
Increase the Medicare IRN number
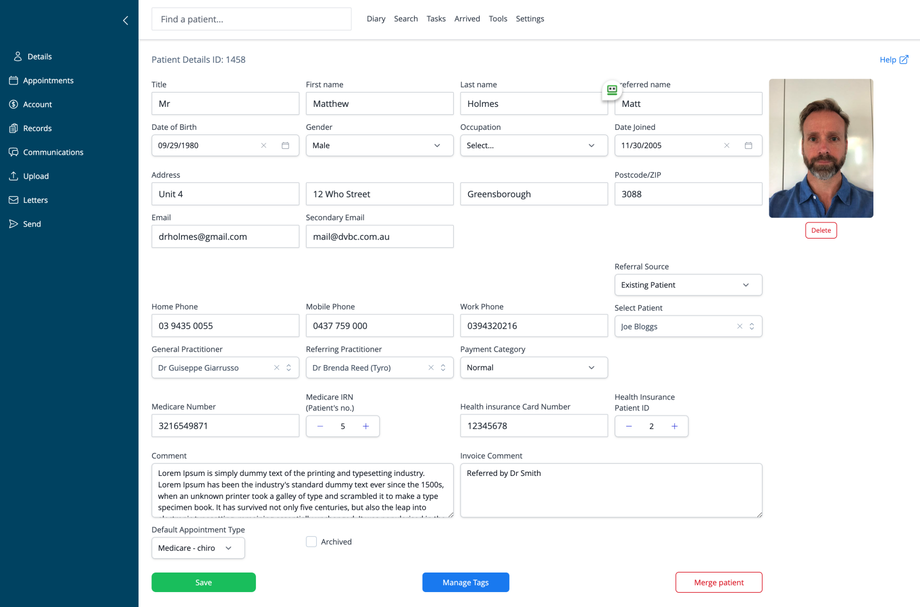coord(366,427)
